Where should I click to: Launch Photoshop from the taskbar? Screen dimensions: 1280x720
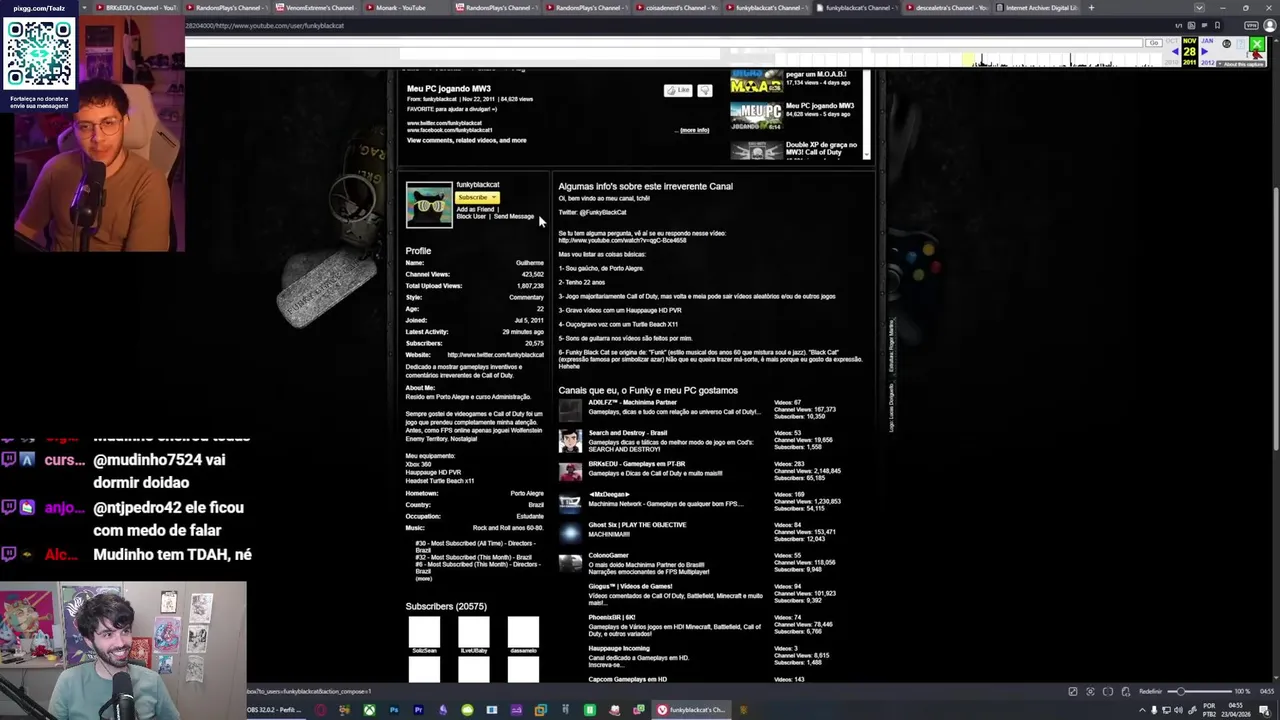pyautogui.click(x=394, y=710)
